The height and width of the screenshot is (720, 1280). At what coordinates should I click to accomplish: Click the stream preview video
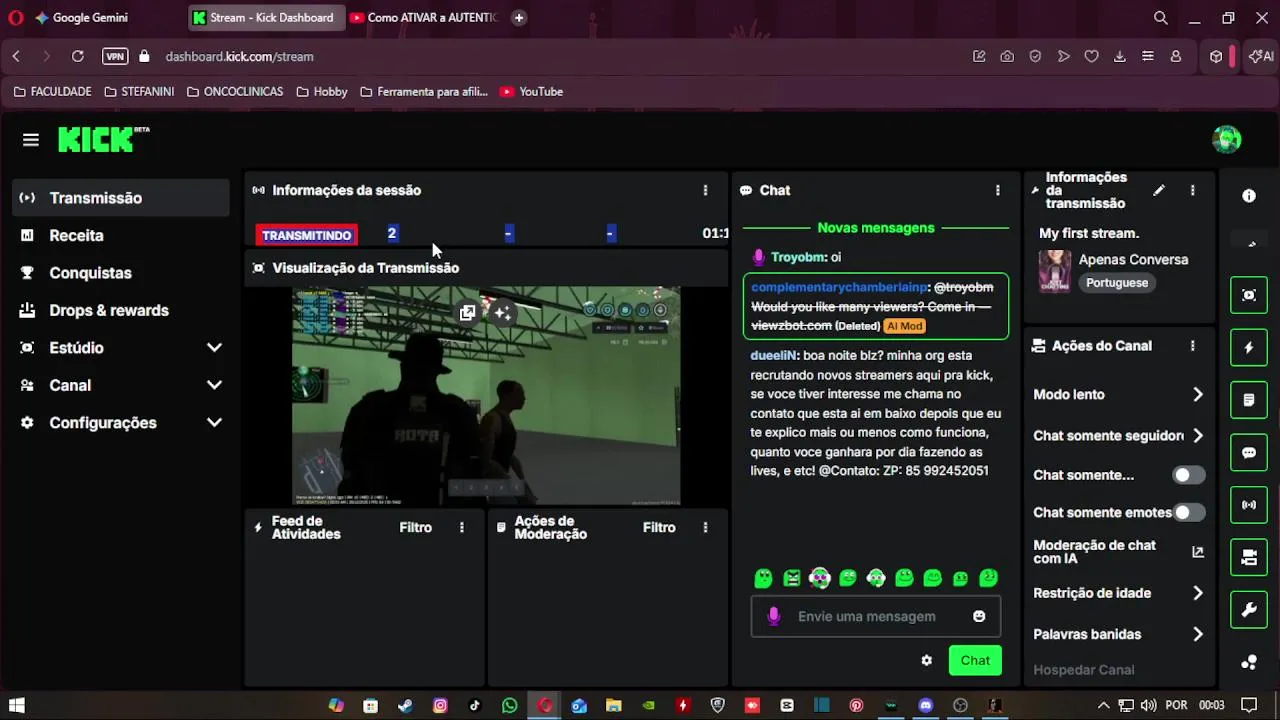tap(486, 396)
